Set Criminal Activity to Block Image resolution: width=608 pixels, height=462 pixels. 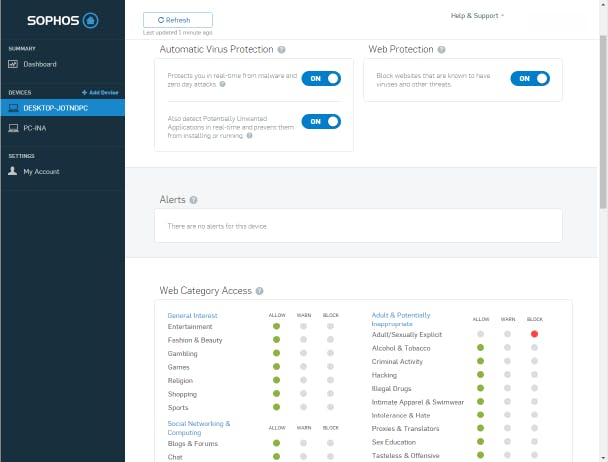pos(534,361)
